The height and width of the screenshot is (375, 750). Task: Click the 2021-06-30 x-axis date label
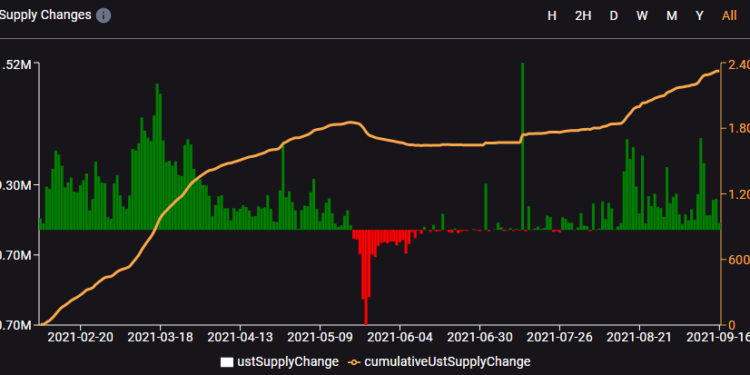click(479, 337)
